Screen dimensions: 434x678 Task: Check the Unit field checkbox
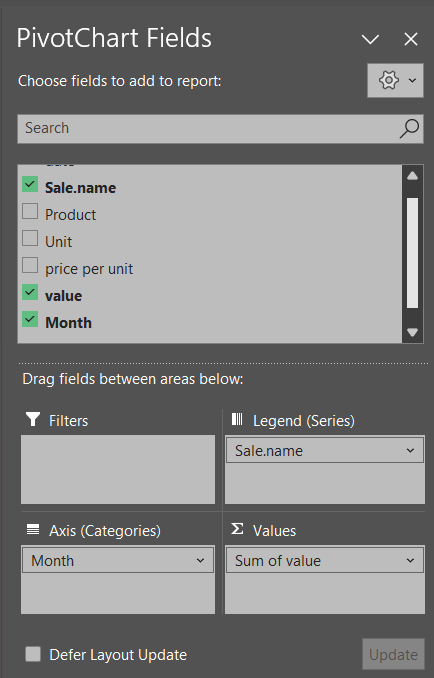click(30, 238)
